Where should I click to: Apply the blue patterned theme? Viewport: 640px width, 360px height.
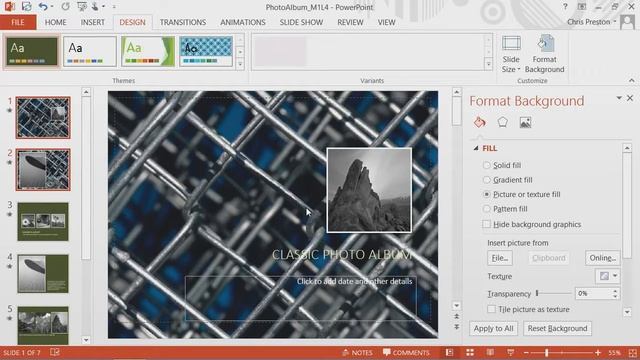pyautogui.click(x=206, y=51)
